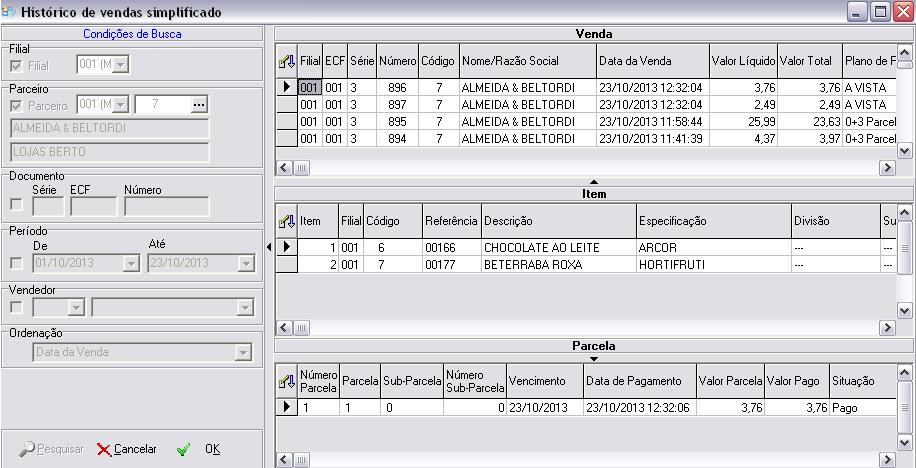Click row indicator arrow in Parcela grid
This screenshot has height=468, width=916.
click(x=286, y=407)
